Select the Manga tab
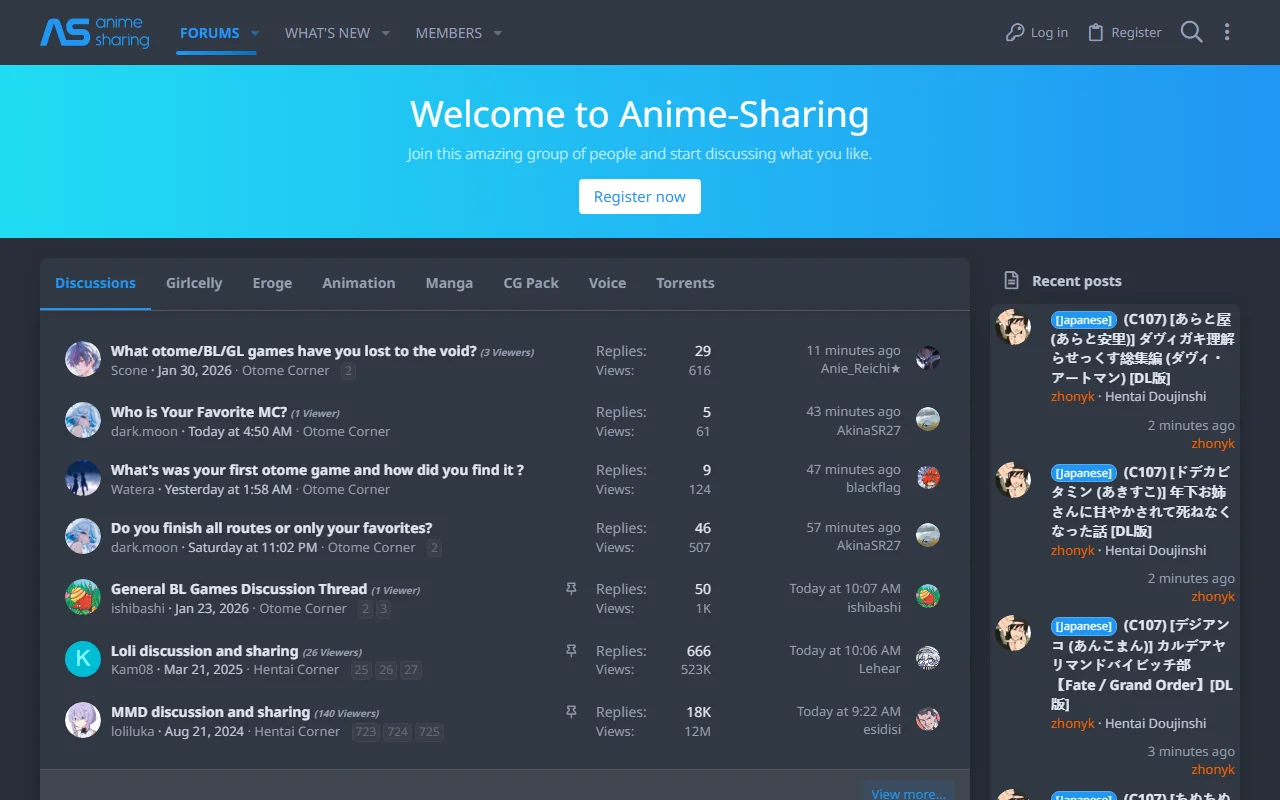Screen dimensions: 1280x800 pos(449,283)
